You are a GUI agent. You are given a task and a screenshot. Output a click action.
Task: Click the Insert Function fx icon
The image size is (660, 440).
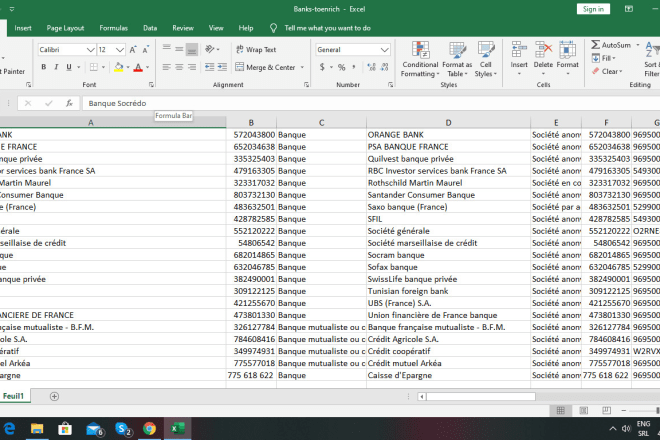pos(69,103)
